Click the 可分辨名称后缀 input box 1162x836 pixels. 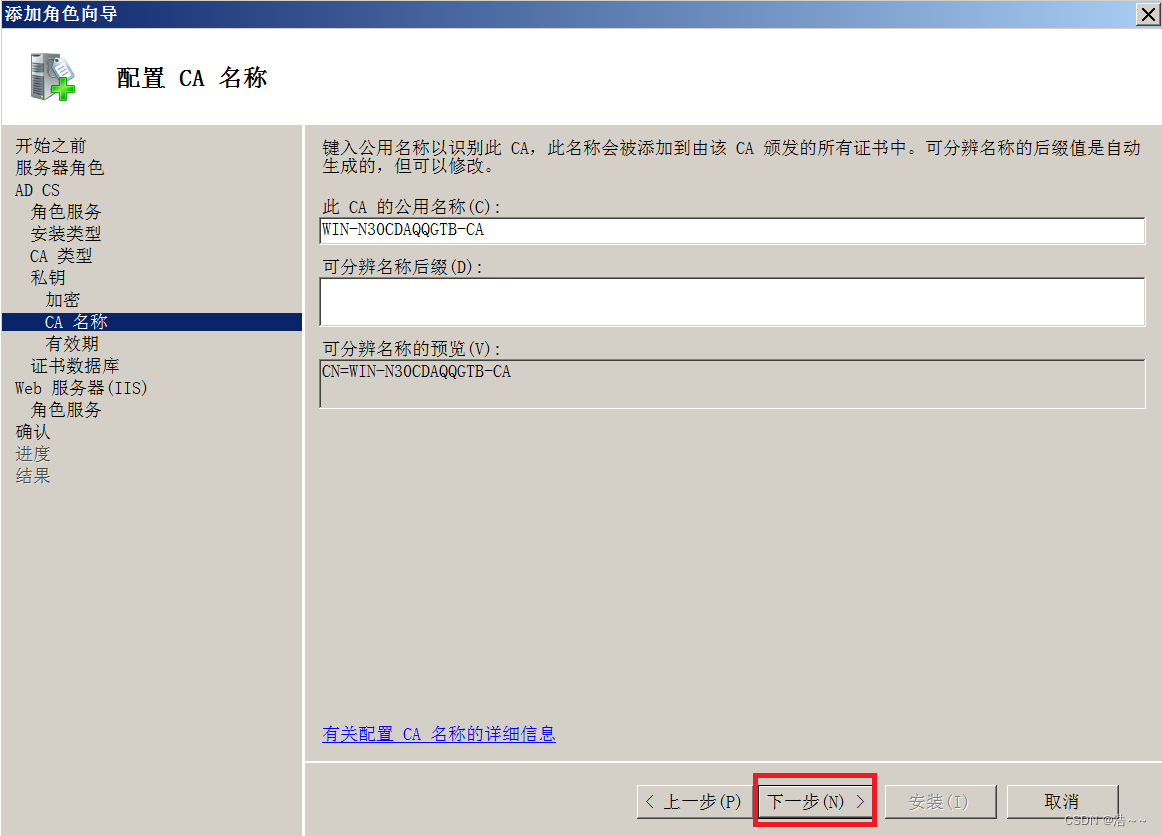pyautogui.click(x=732, y=302)
